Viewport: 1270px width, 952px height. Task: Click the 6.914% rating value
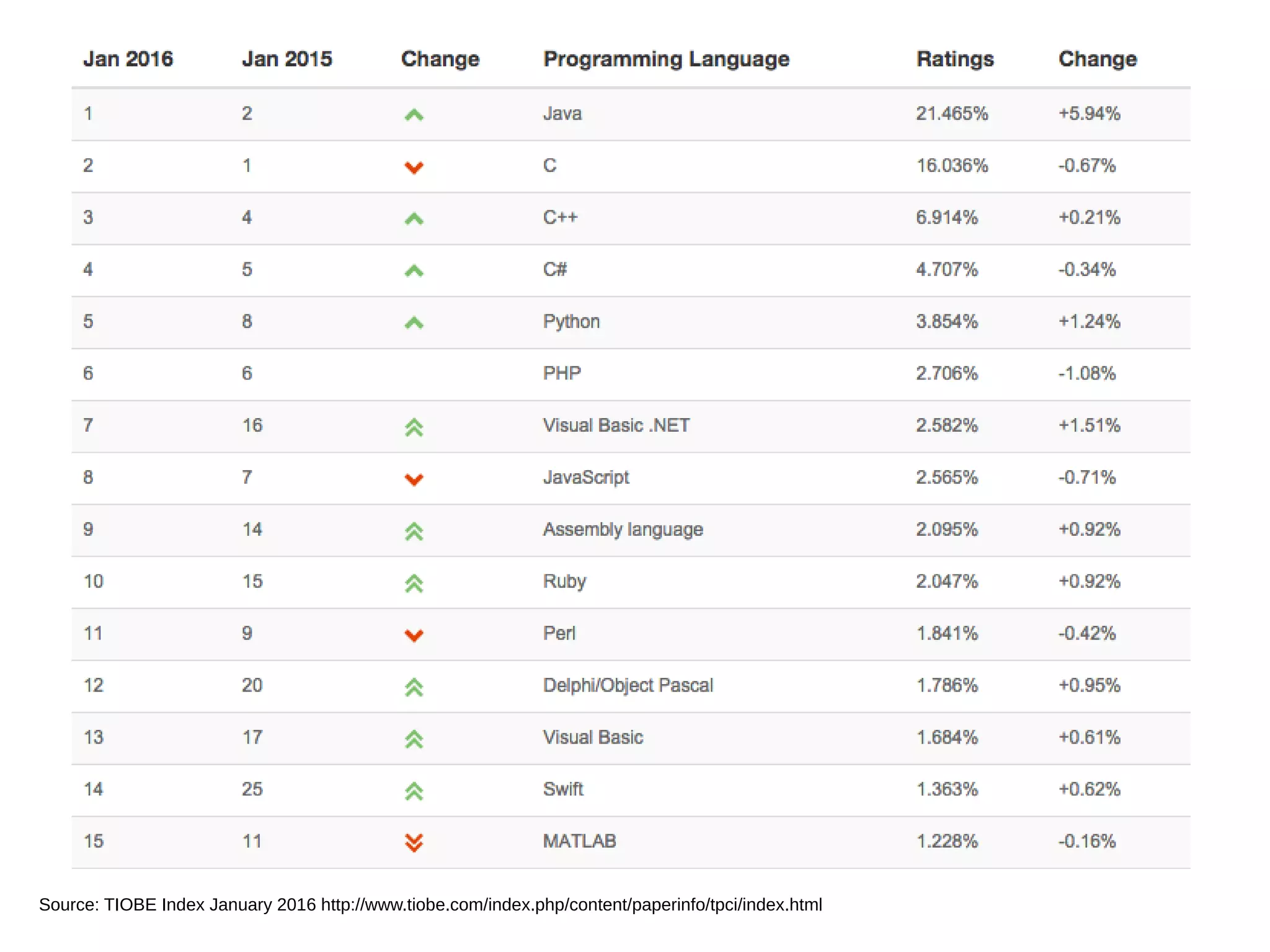click(x=947, y=217)
